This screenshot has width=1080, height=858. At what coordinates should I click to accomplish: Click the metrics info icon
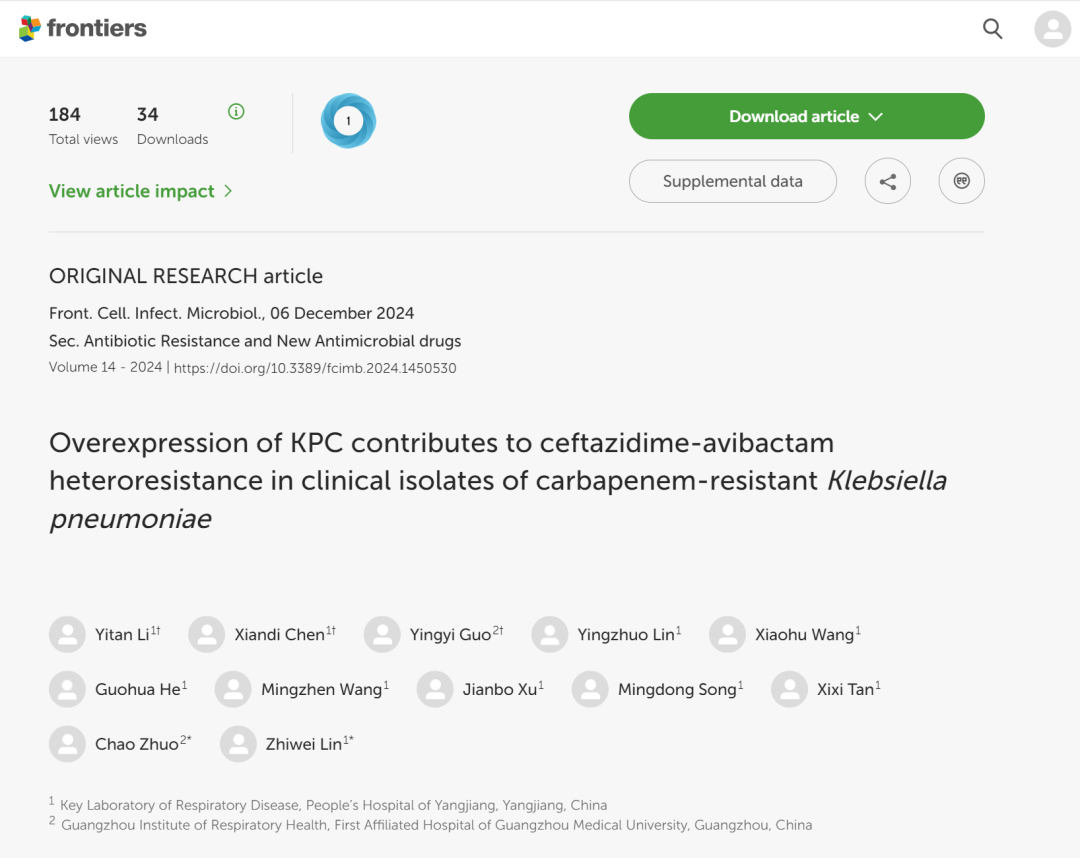pos(236,112)
